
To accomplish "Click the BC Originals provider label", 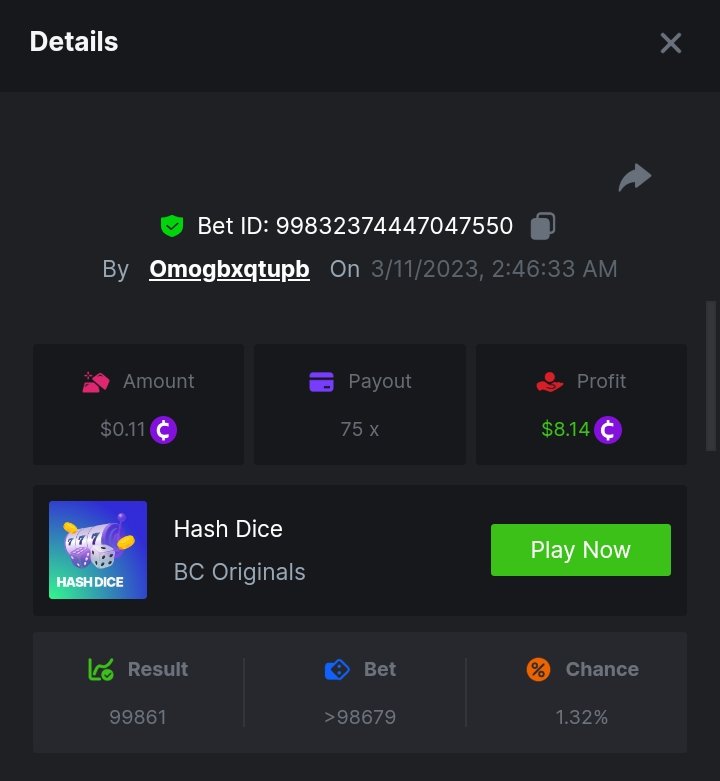I will pos(240,572).
